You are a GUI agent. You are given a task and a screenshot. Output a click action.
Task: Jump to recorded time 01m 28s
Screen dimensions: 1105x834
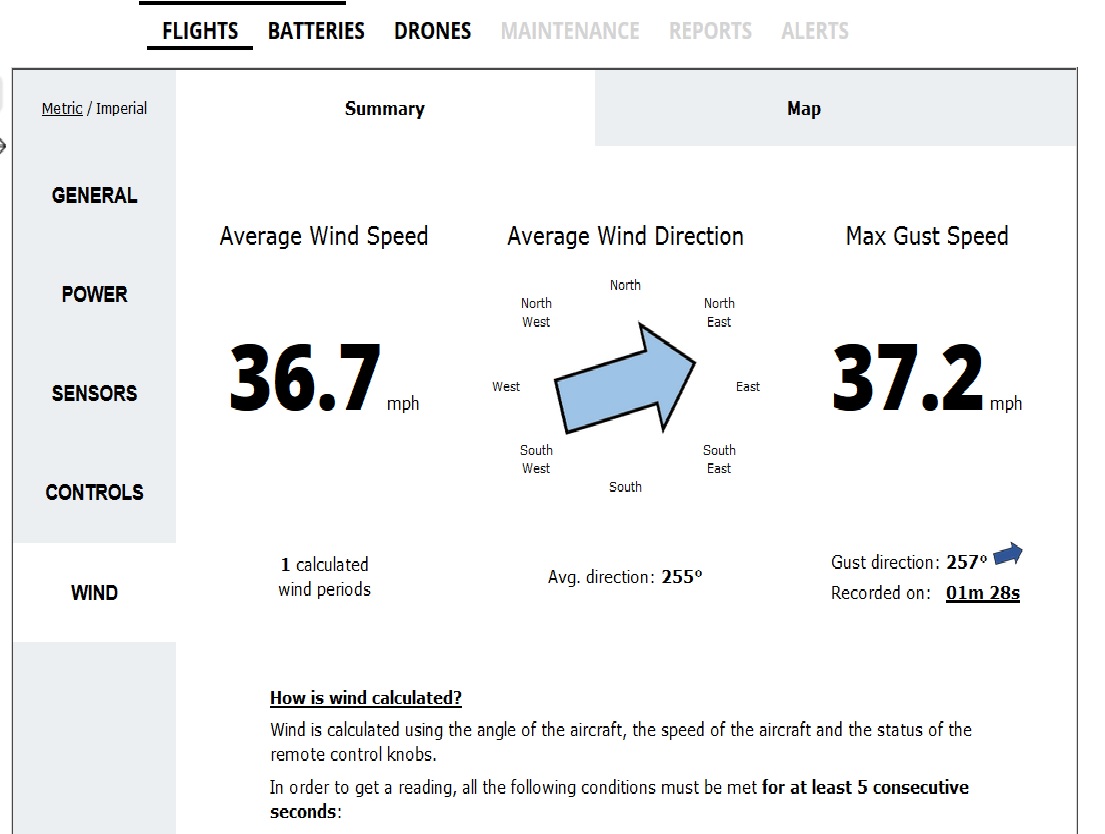982,593
